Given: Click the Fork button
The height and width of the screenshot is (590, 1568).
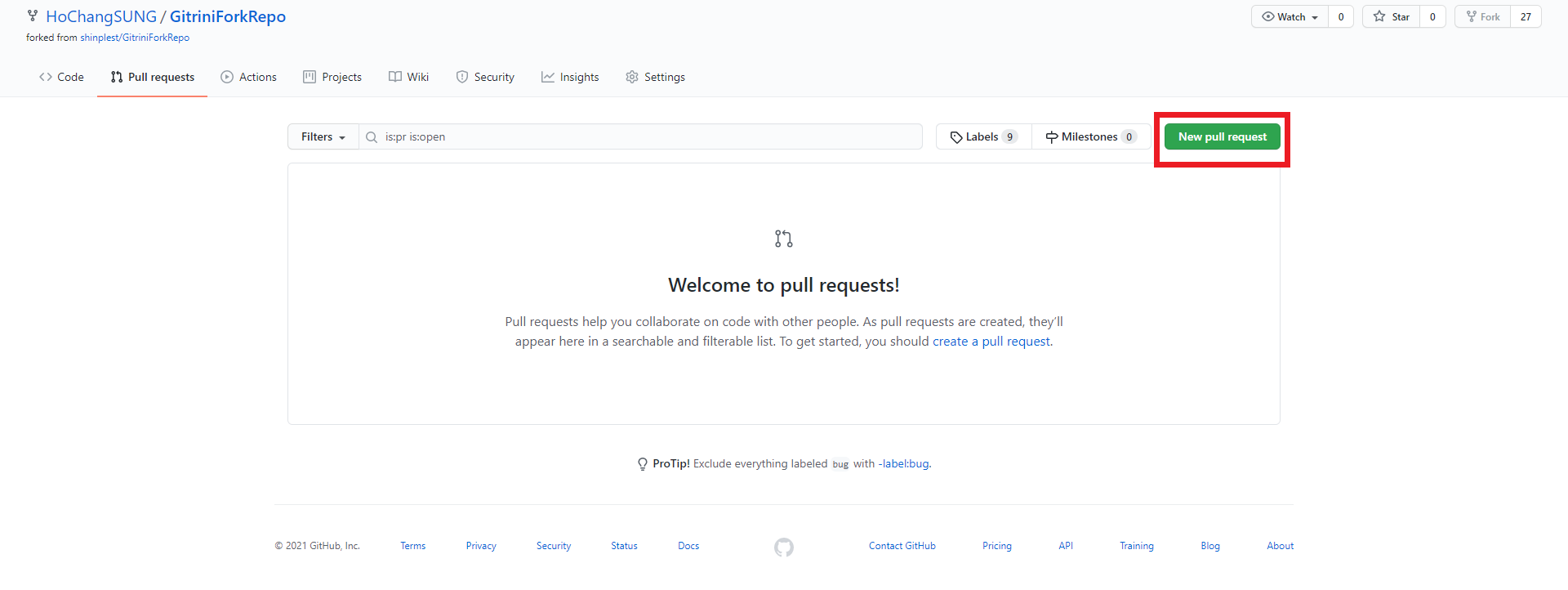Looking at the screenshot, I should [1483, 16].
